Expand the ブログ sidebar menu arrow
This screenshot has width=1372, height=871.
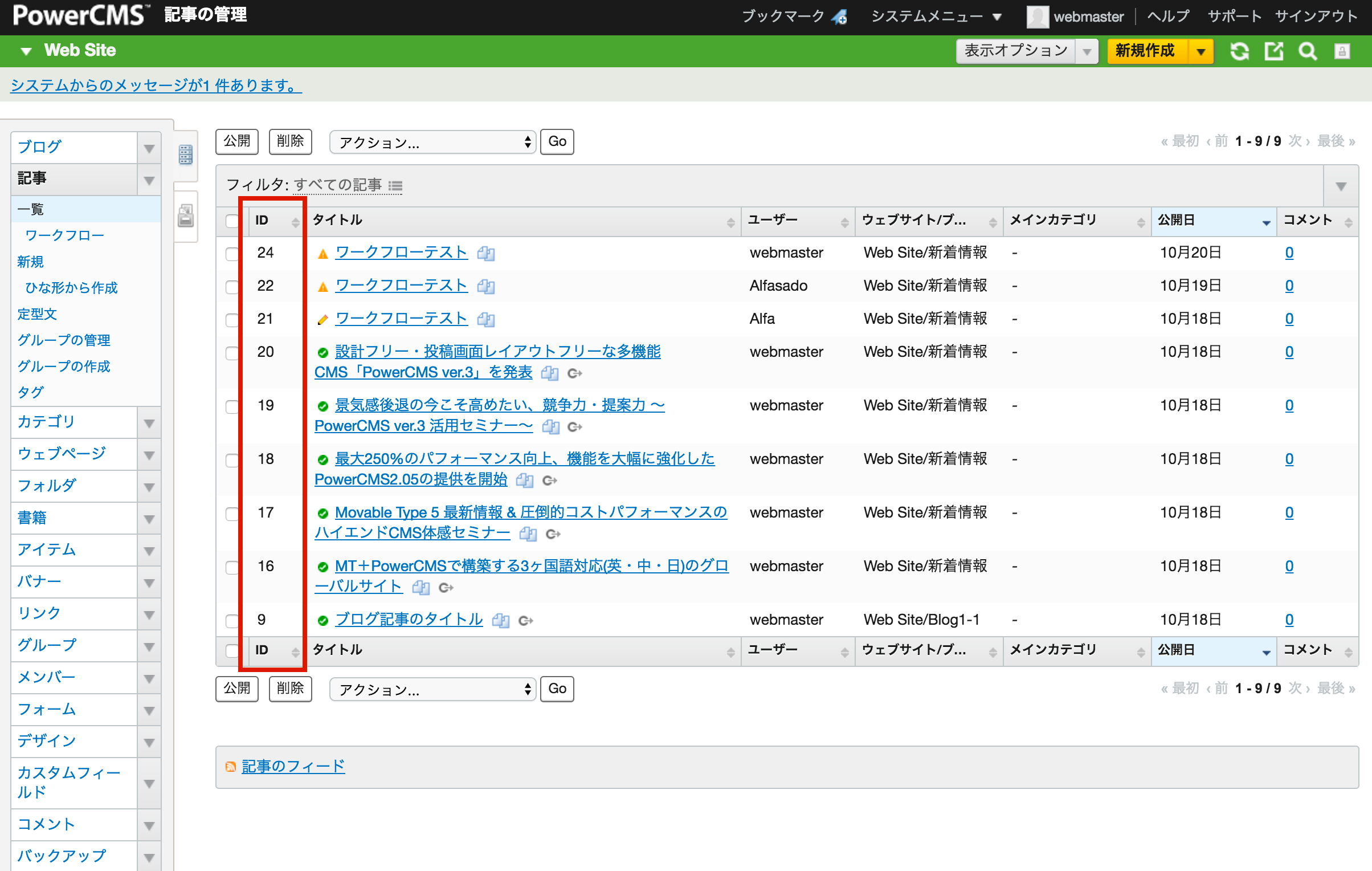[149, 148]
